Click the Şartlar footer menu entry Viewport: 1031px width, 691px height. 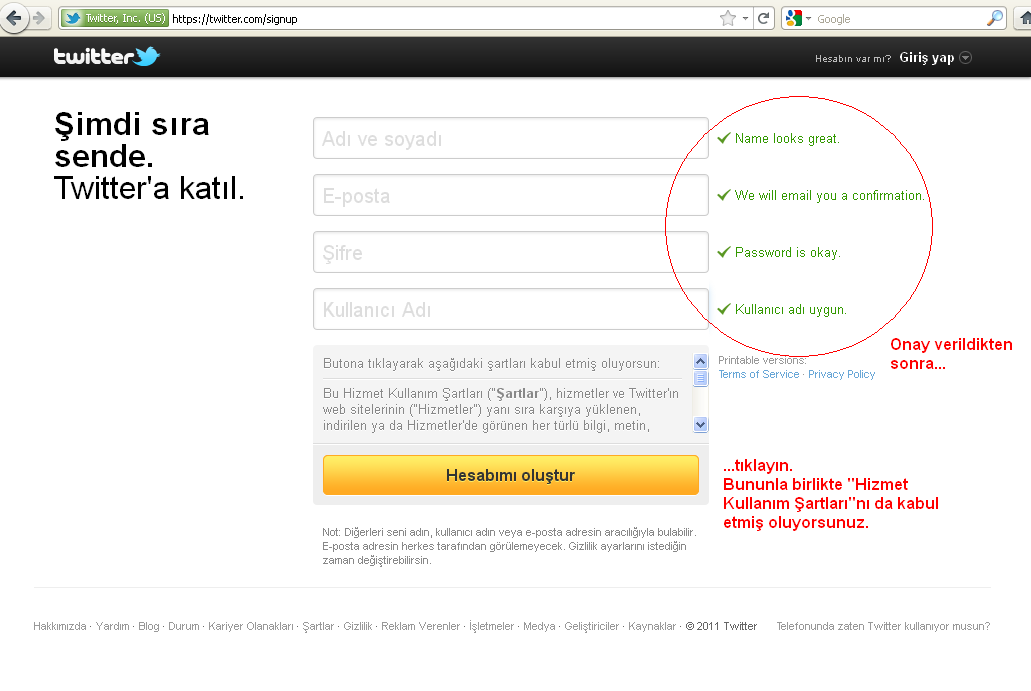(316, 626)
